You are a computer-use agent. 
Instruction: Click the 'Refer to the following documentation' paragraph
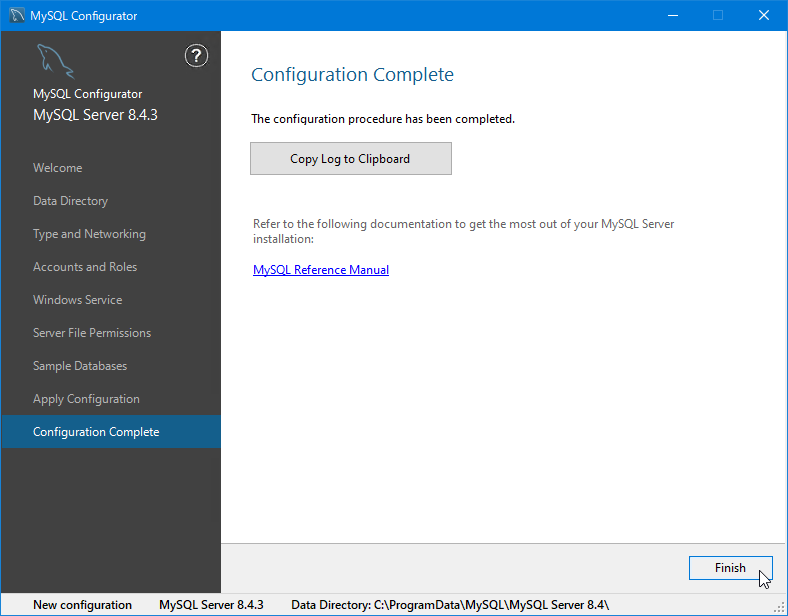pos(463,231)
